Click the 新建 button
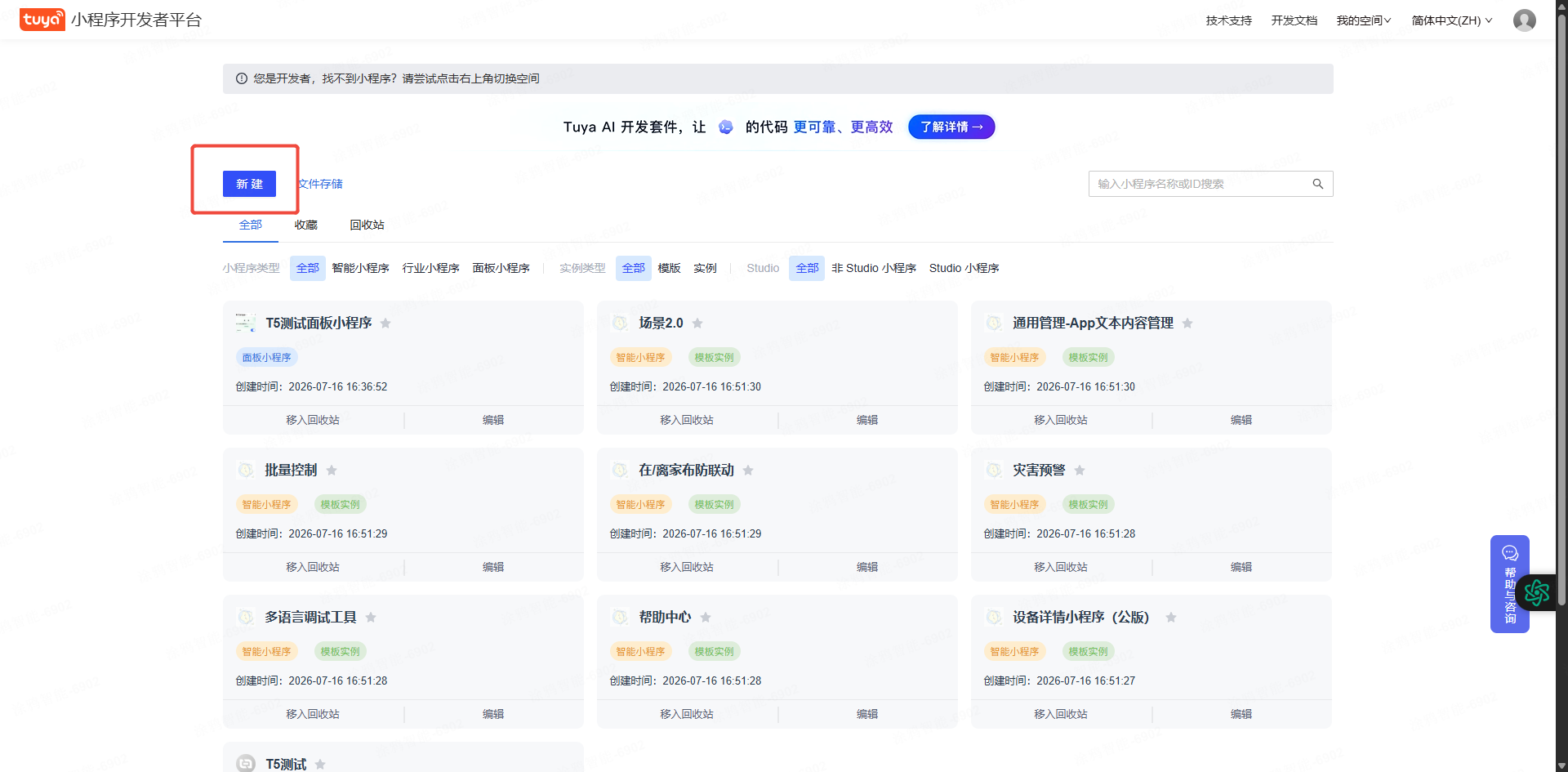 coord(249,184)
